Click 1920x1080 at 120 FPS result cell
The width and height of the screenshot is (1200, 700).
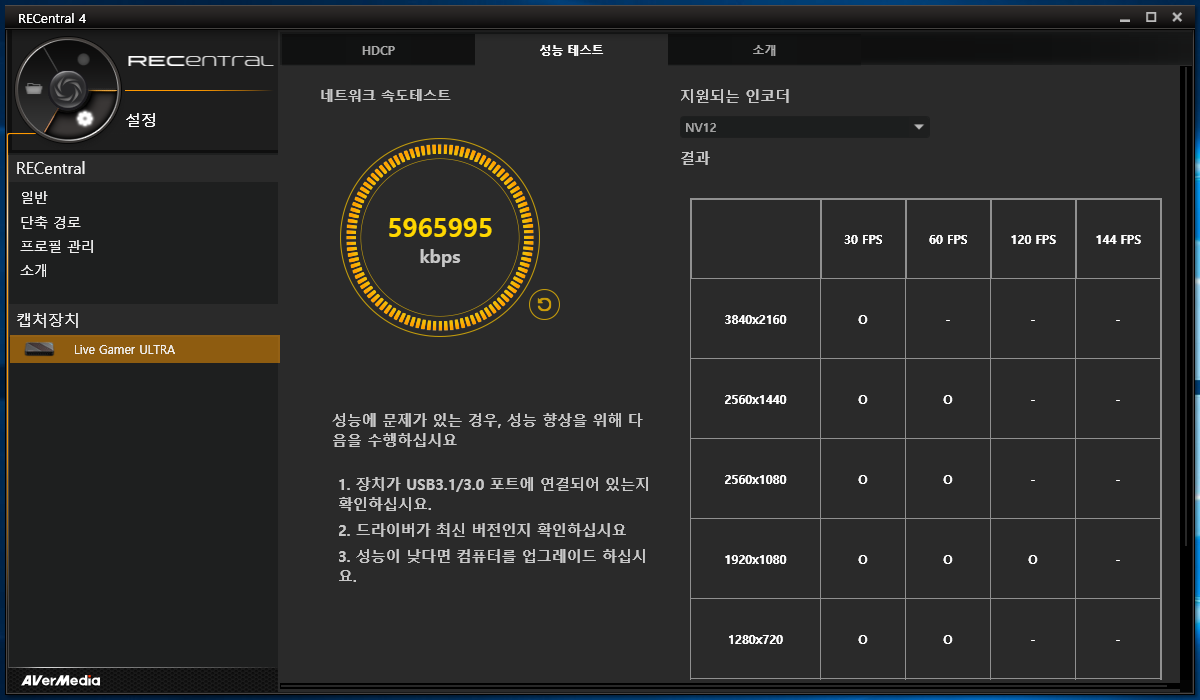click(1033, 559)
